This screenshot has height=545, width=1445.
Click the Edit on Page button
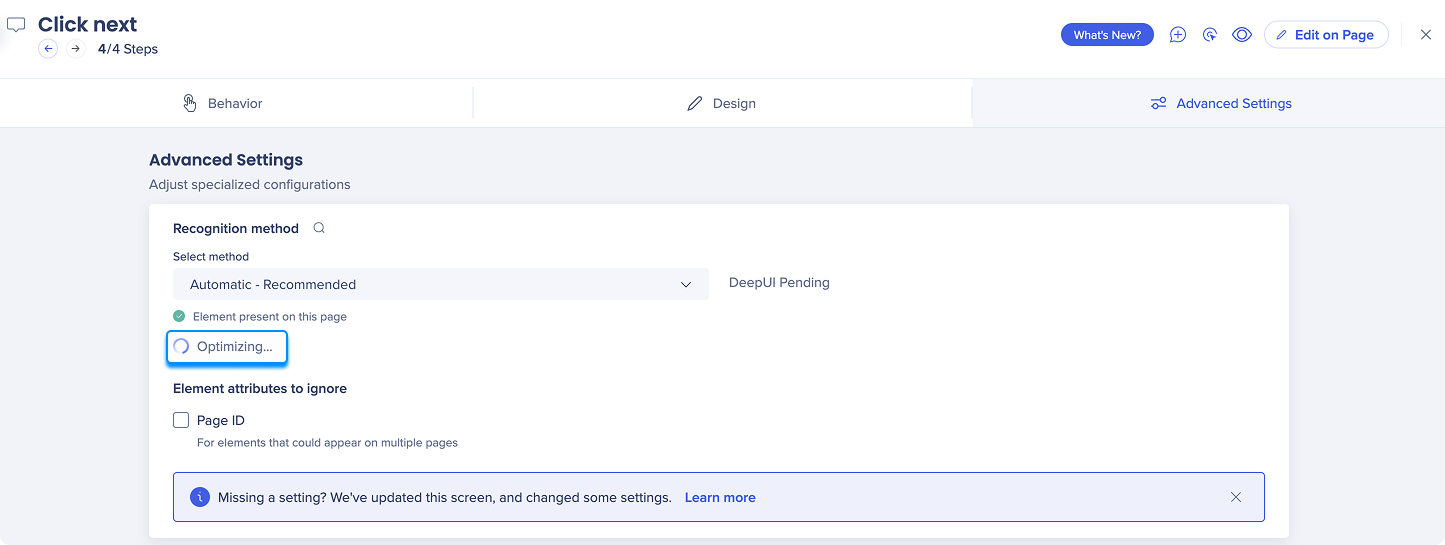[x=1325, y=35]
